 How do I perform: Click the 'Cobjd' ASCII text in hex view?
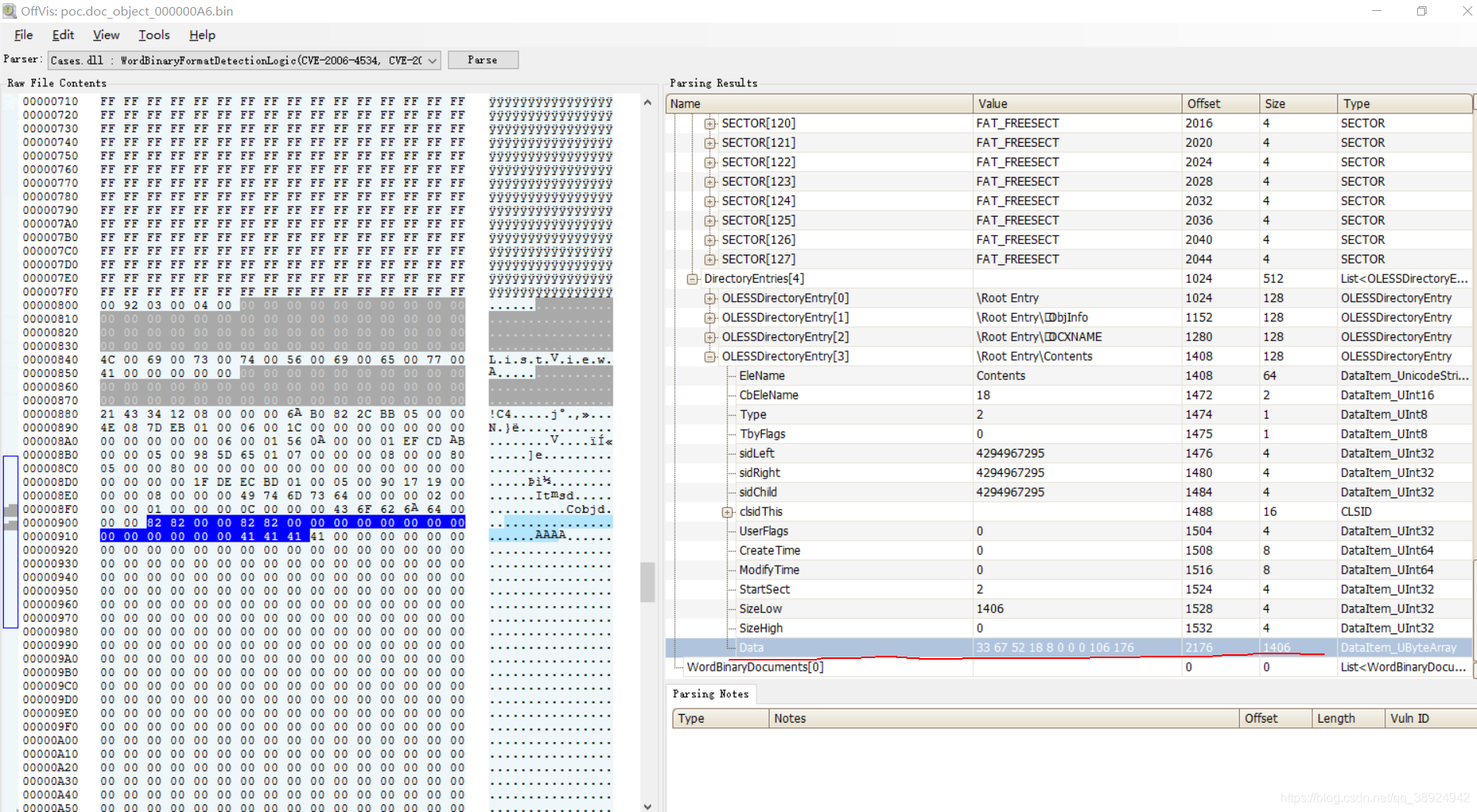pyautogui.click(x=585, y=510)
